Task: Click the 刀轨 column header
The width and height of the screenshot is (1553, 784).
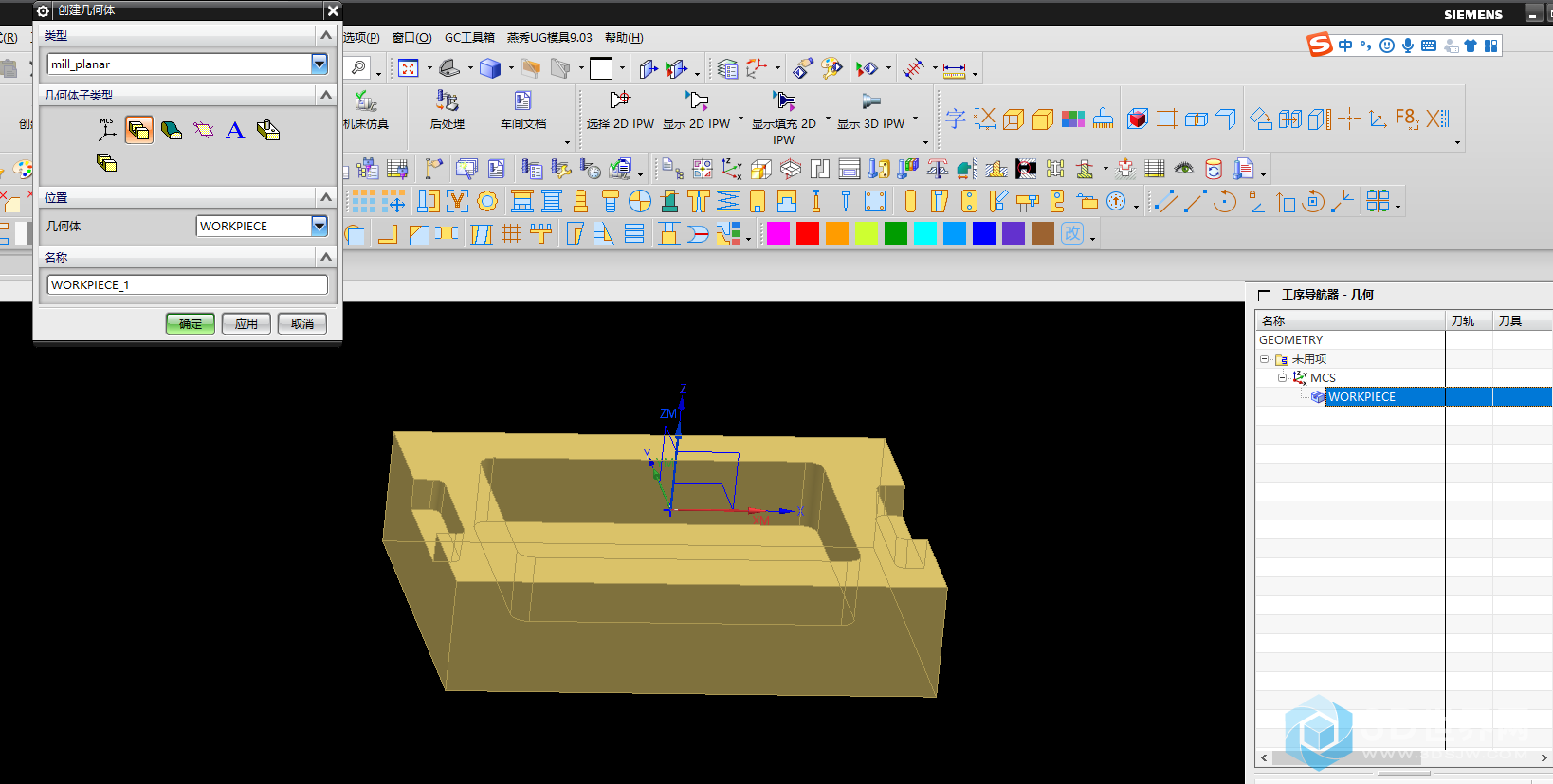Action: pyautogui.click(x=1469, y=320)
